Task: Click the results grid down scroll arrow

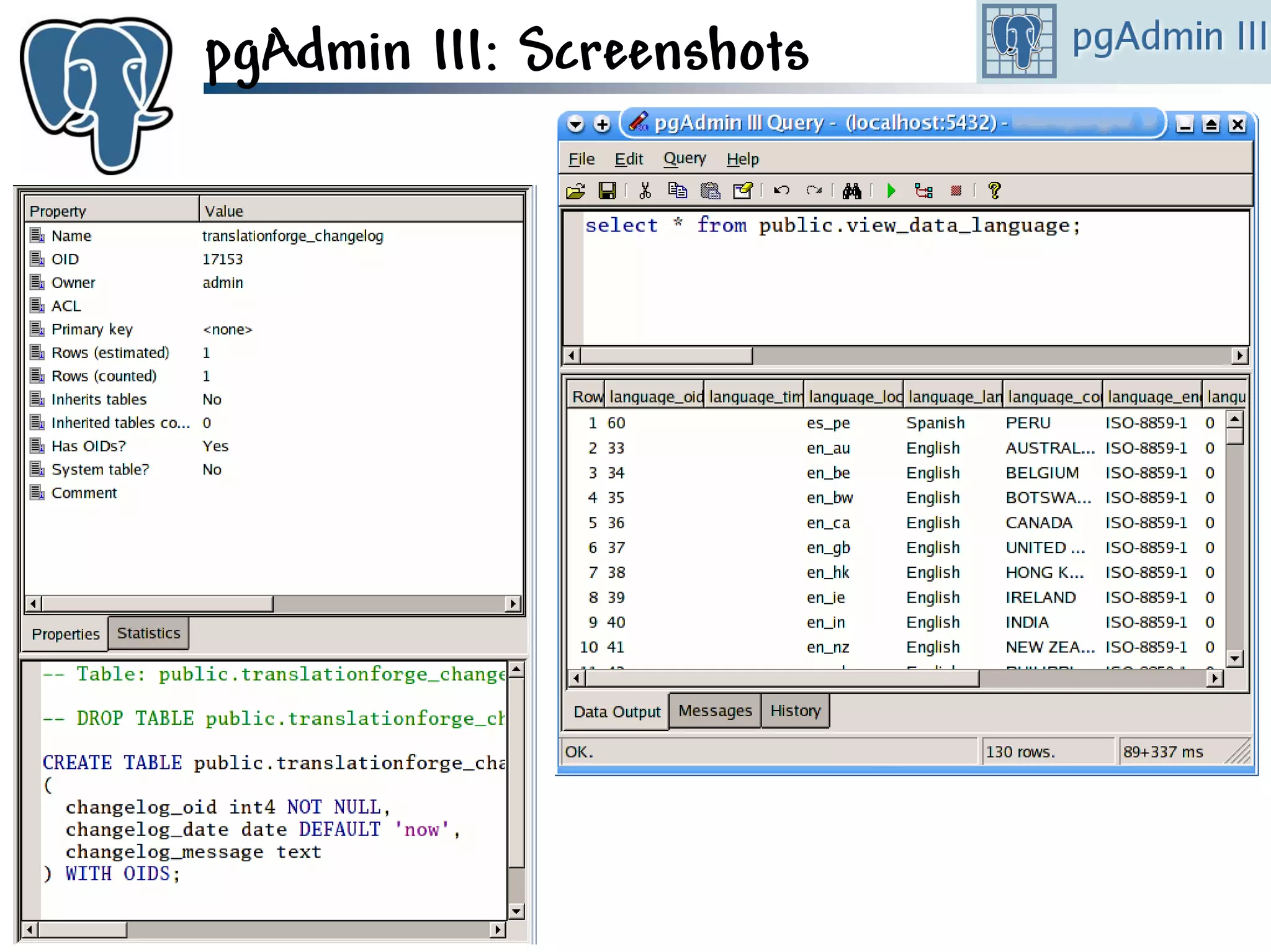Action: click(x=1235, y=658)
